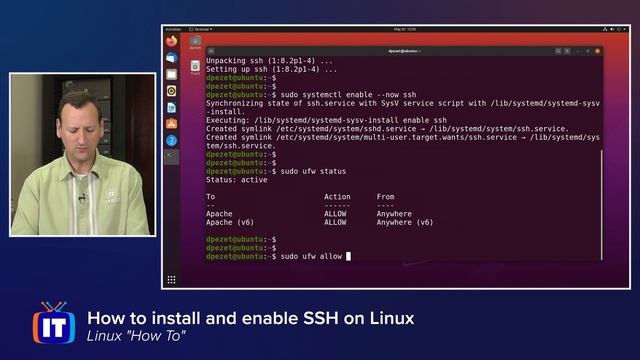Image resolution: width=640 pixels, height=360 pixels.
Task: Open the Activities overview
Action: (173, 29)
